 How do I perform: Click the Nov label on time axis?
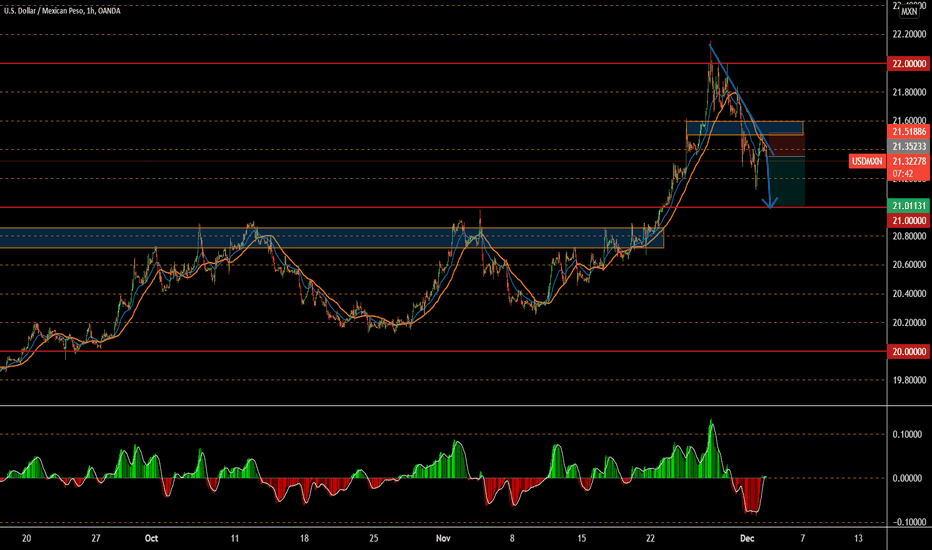click(x=443, y=538)
